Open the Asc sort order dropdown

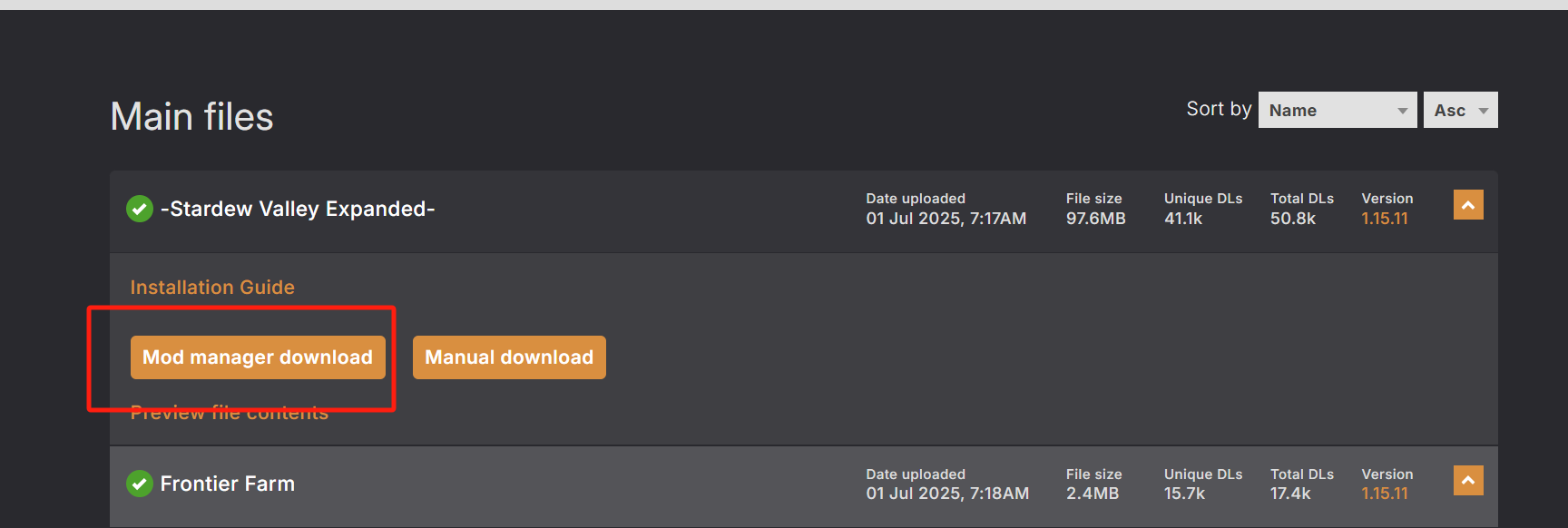[1460, 110]
